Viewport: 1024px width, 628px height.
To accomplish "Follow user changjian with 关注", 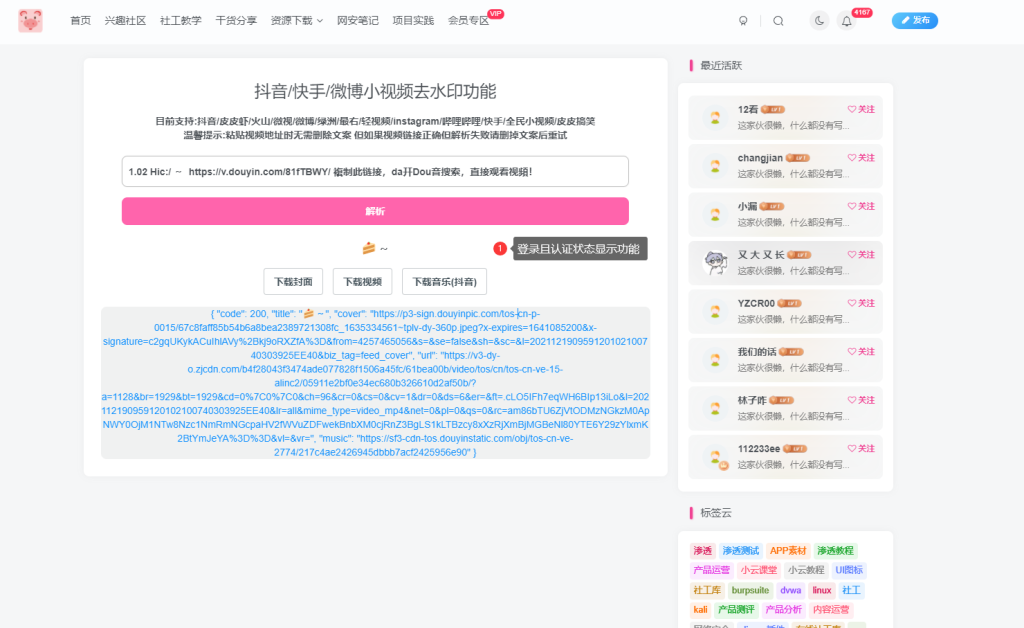I will click(861, 157).
